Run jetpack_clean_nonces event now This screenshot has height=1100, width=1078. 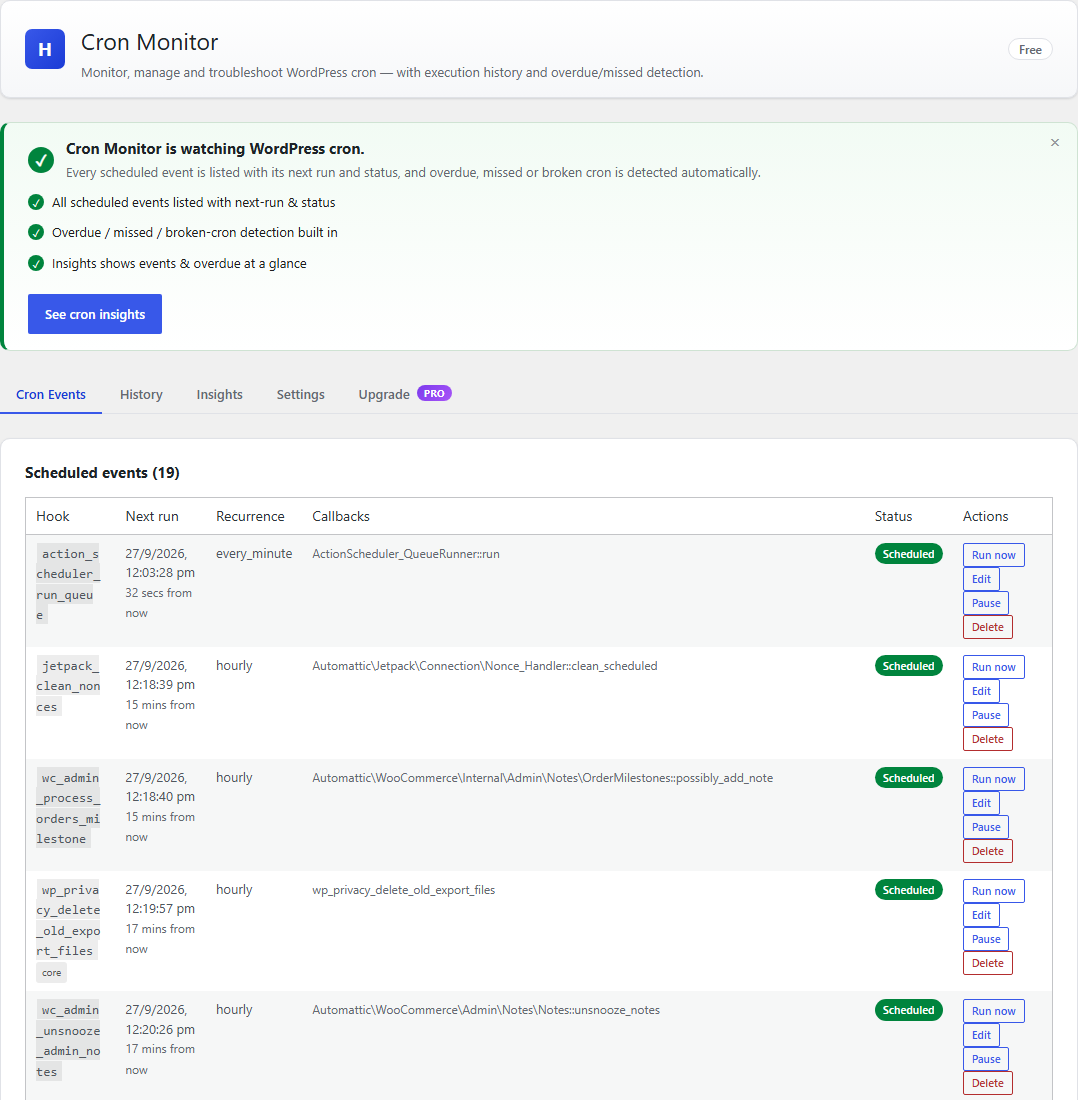pos(993,667)
